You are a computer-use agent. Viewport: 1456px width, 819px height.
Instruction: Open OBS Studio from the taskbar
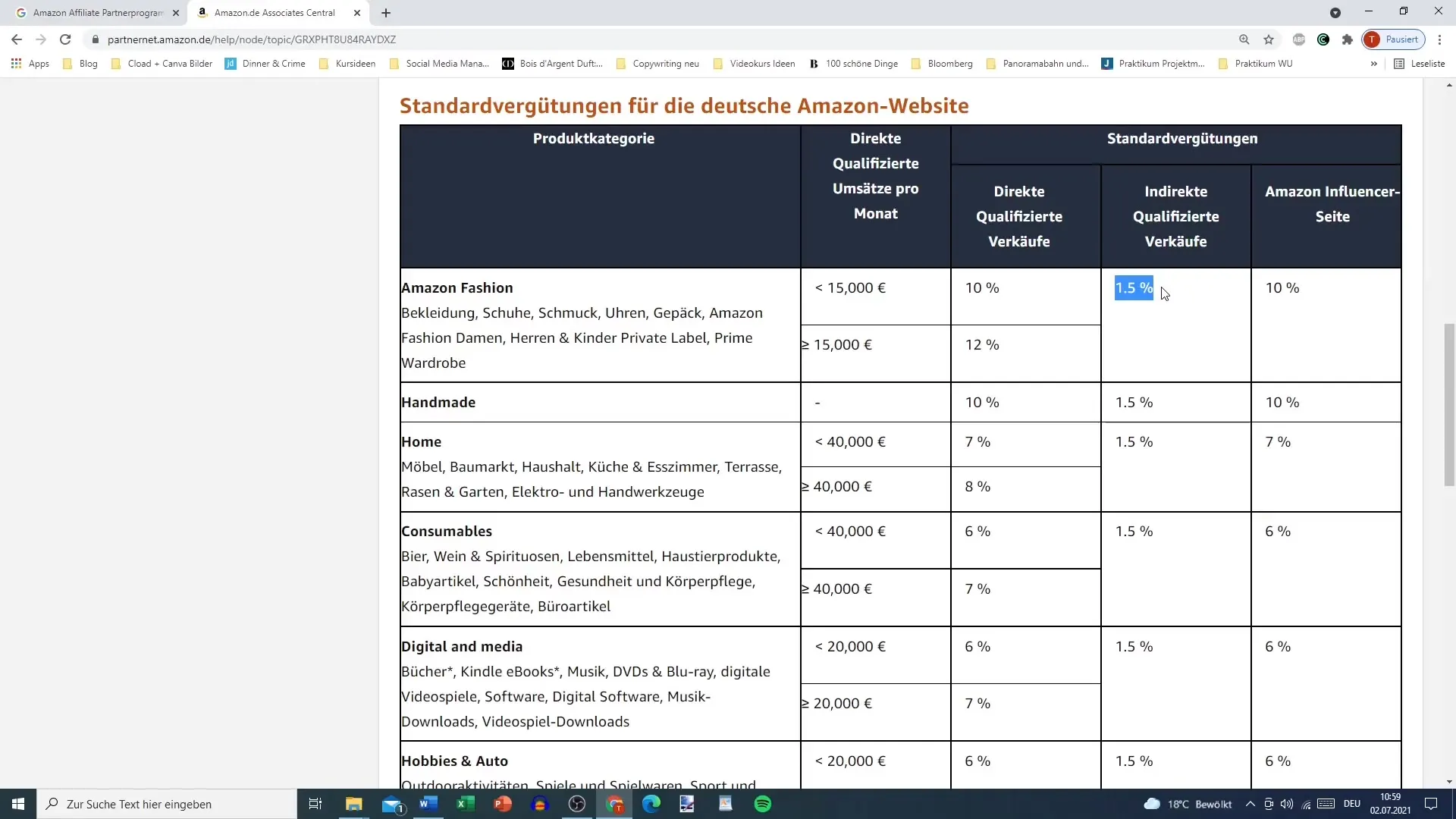(x=577, y=804)
